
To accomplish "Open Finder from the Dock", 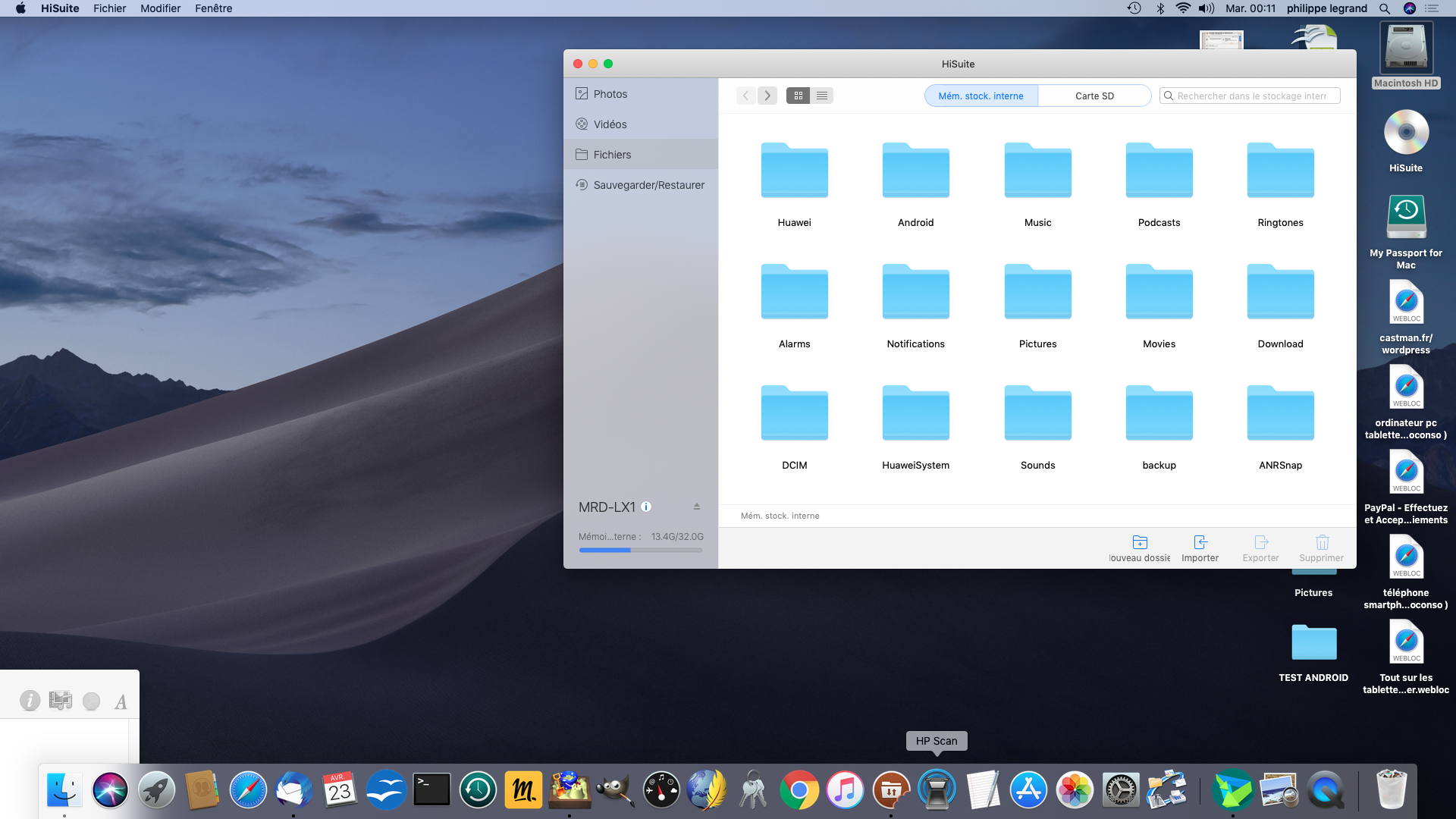I will [64, 790].
